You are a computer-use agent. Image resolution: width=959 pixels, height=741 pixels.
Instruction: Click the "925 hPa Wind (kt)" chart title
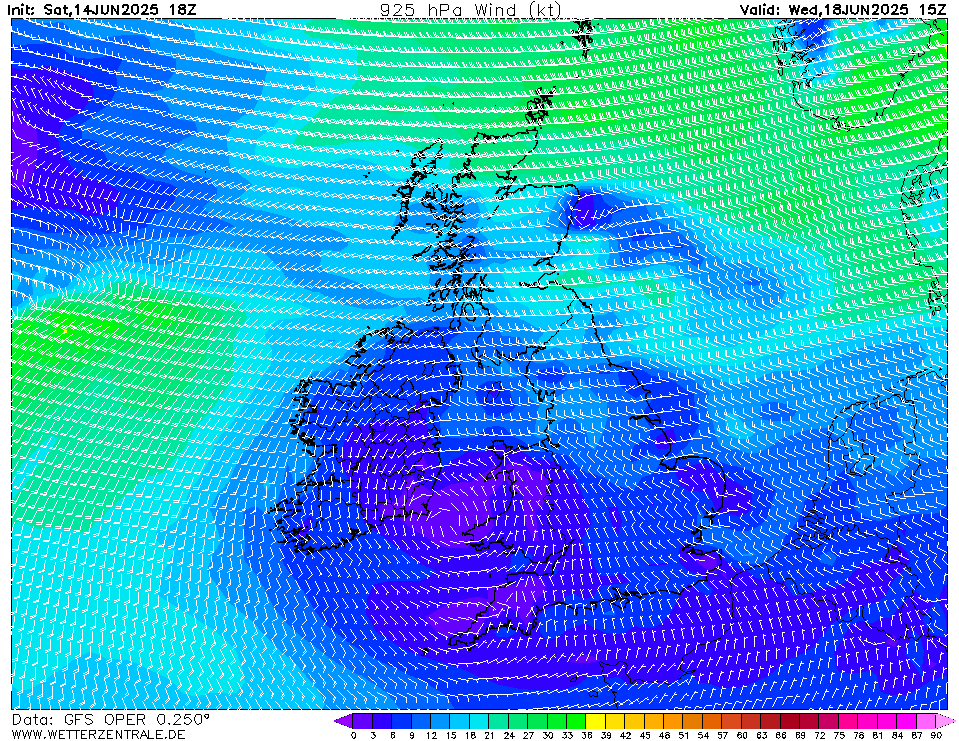470,9
